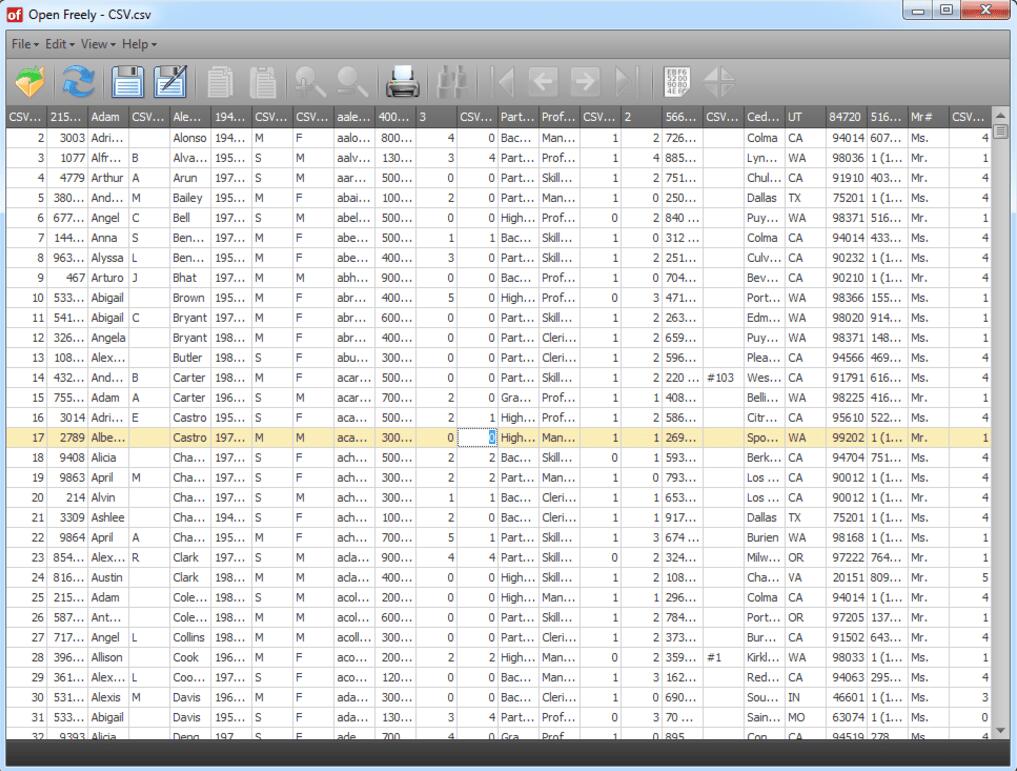This screenshot has width=1017, height=771.
Task: Click the Refresh/reload arrows icon
Action: 78,82
